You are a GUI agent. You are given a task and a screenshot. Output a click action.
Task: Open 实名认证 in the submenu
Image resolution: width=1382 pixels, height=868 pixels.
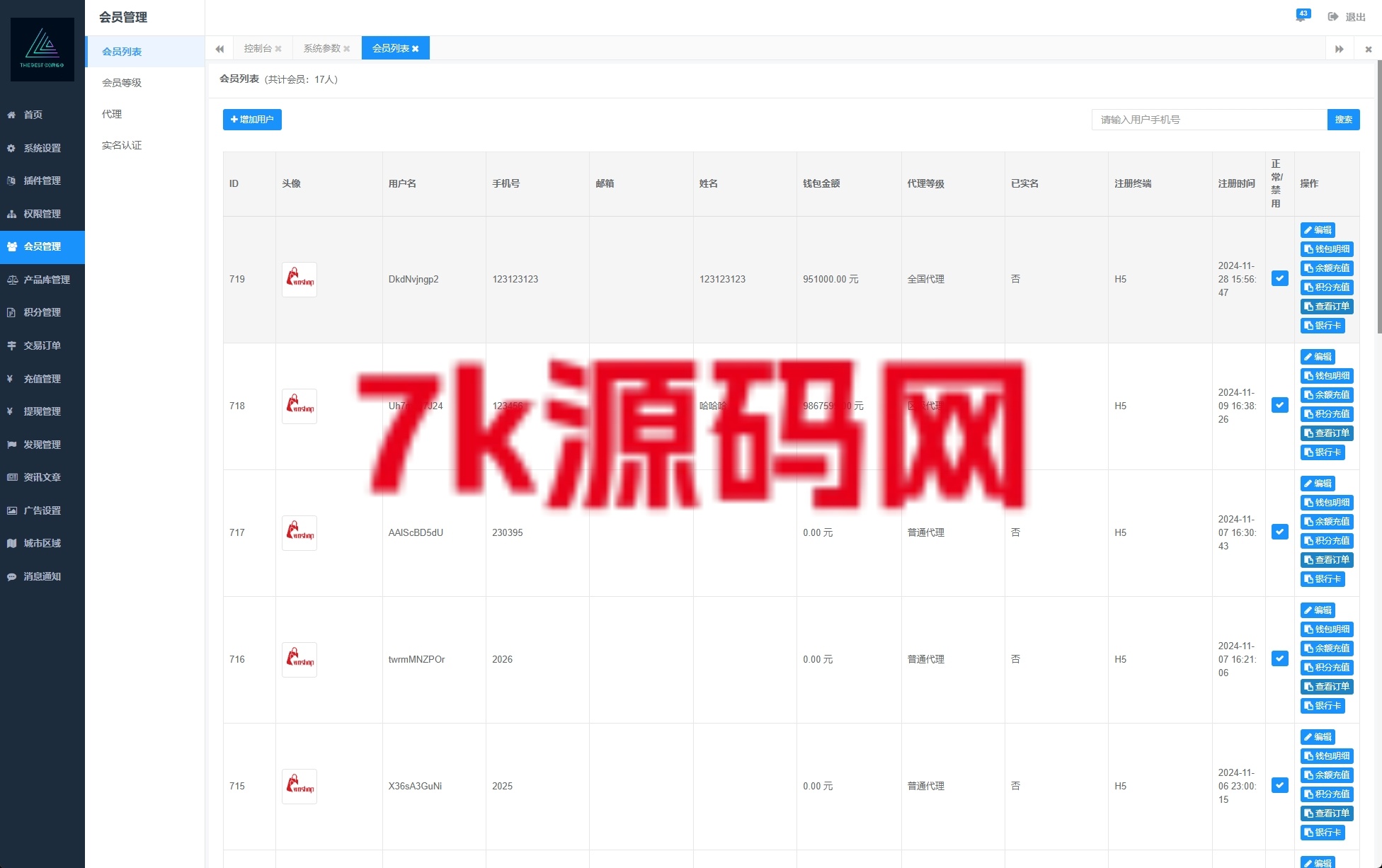[145, 145]
